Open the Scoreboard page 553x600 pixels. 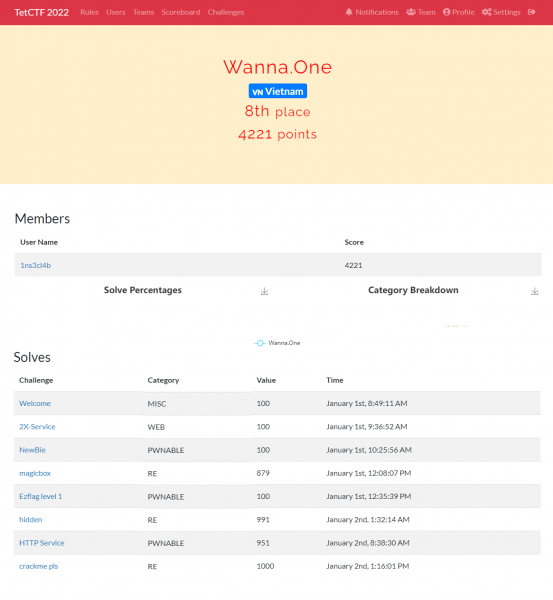point(181,12)
